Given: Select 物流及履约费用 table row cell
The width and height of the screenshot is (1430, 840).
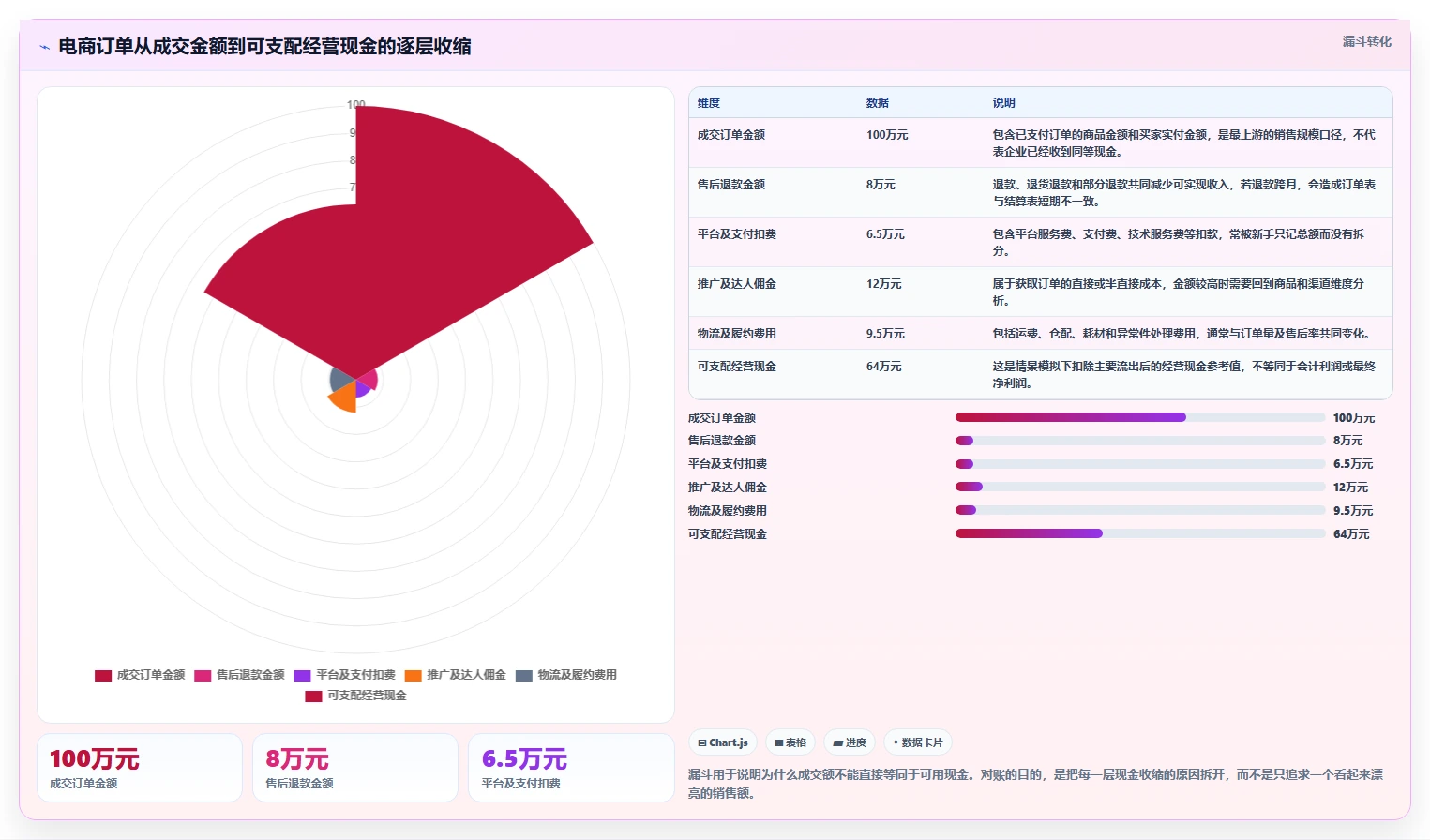Looking at the screenshot, I should click(x=737, y=334).
